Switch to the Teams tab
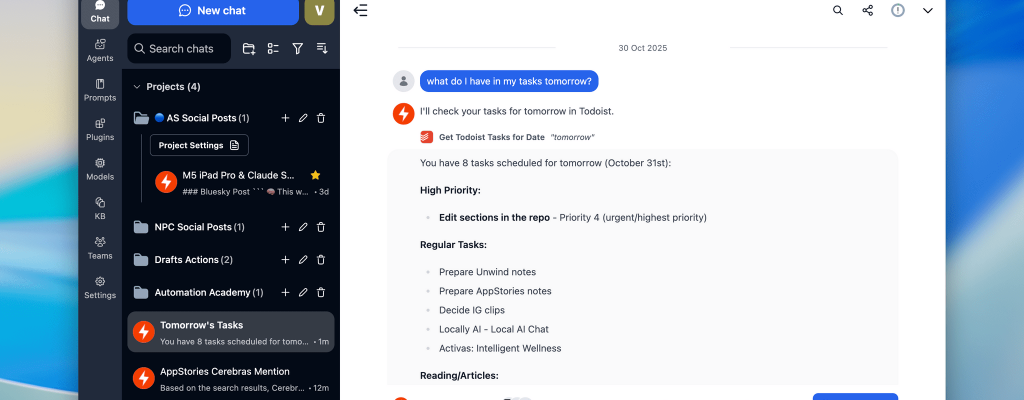 (x=100, y=247)
